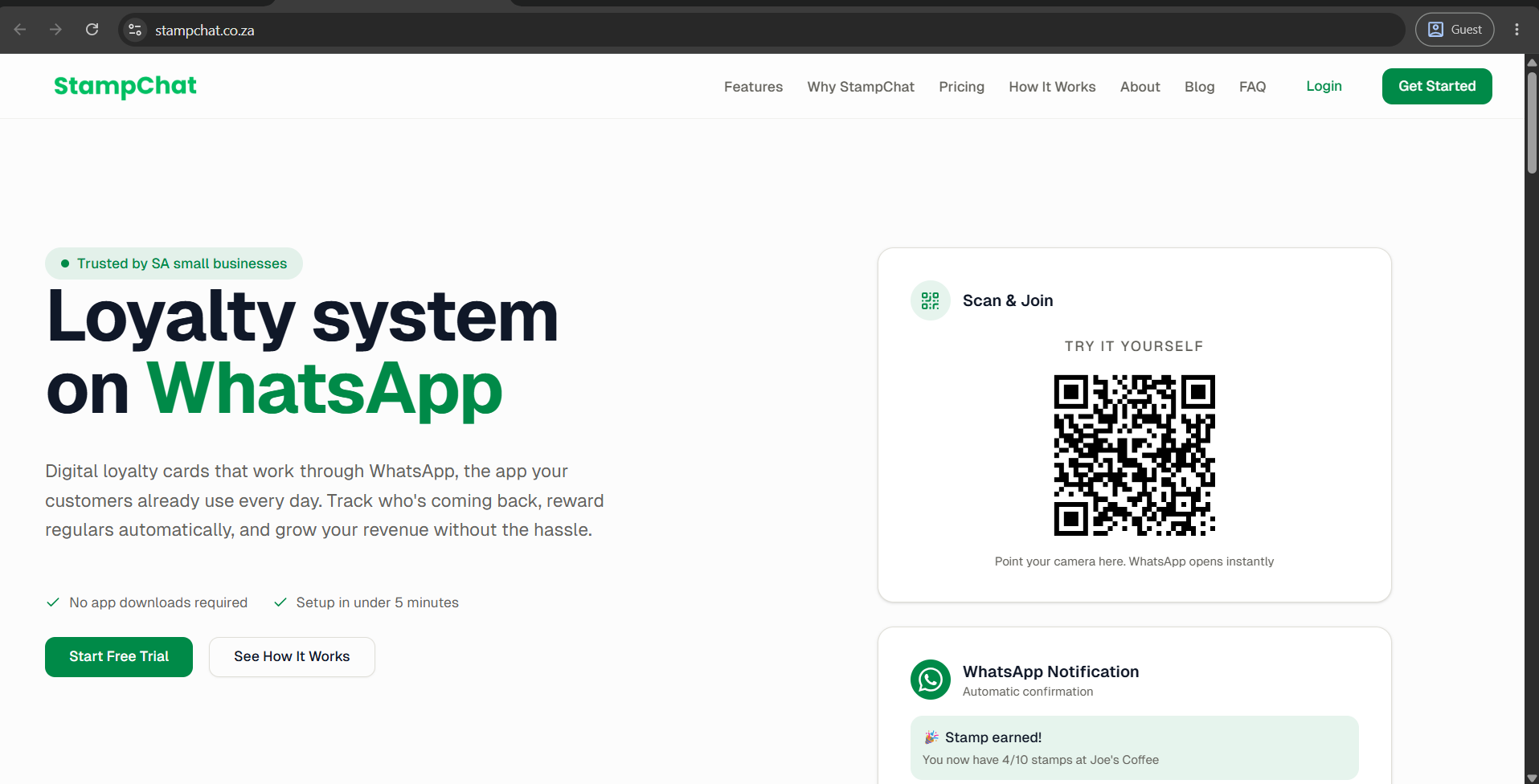Open the Features nav item
Image resolution: width=1539 pixels, height=784 pixels.
pos(753,87)
